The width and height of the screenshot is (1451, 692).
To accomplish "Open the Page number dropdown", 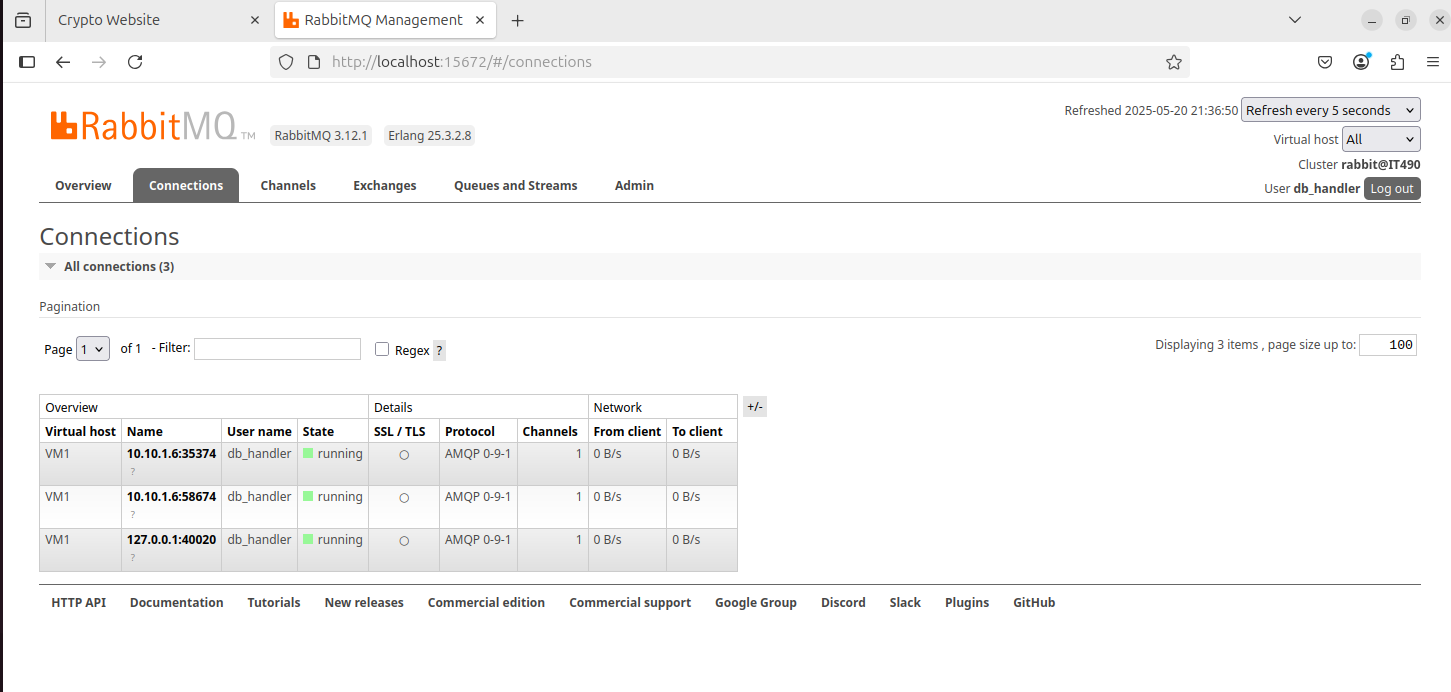I will (x=92, y=349).
